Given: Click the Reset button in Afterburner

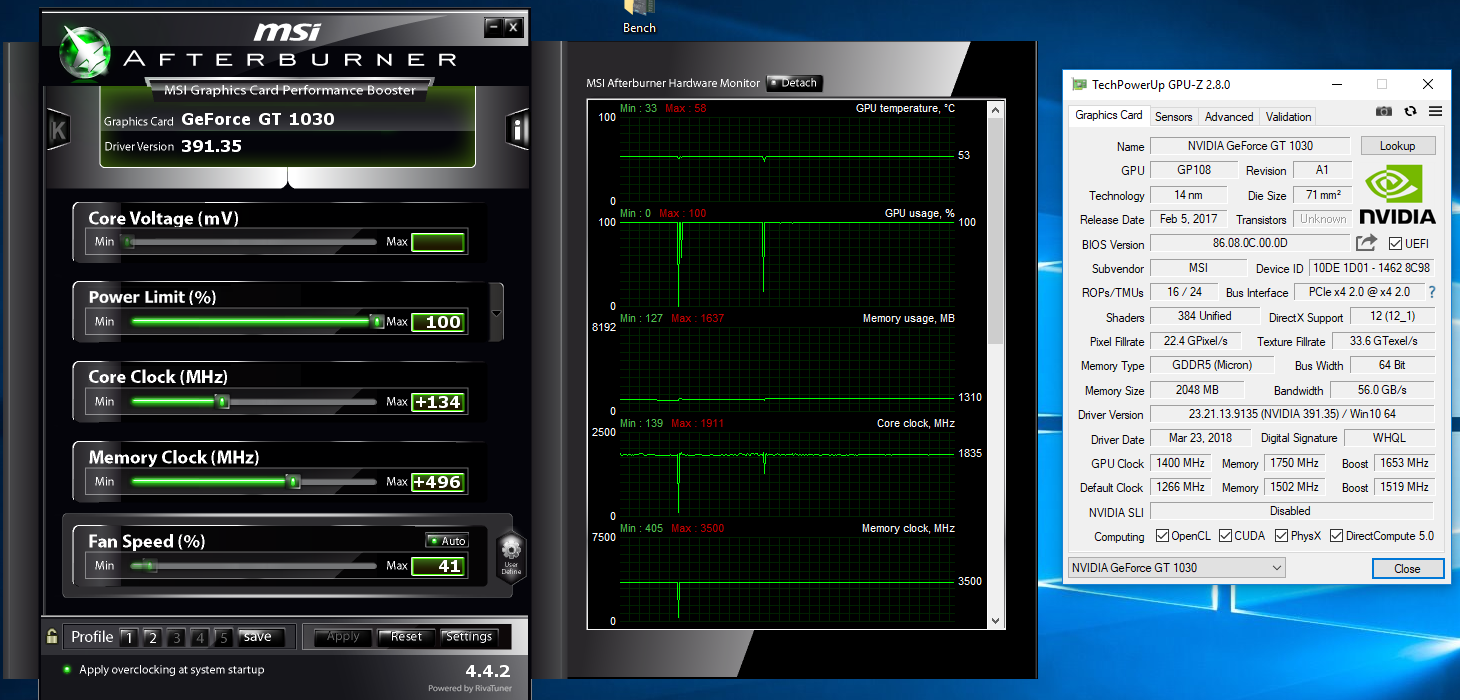Looking at the screenshot, I should 406,637.
